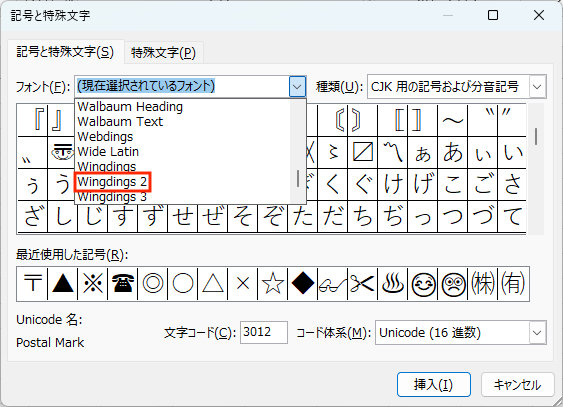The height and width of the screenshot is (407, 563).
Task: Select the hiragana け character
Action: click(x=392, y=184)
